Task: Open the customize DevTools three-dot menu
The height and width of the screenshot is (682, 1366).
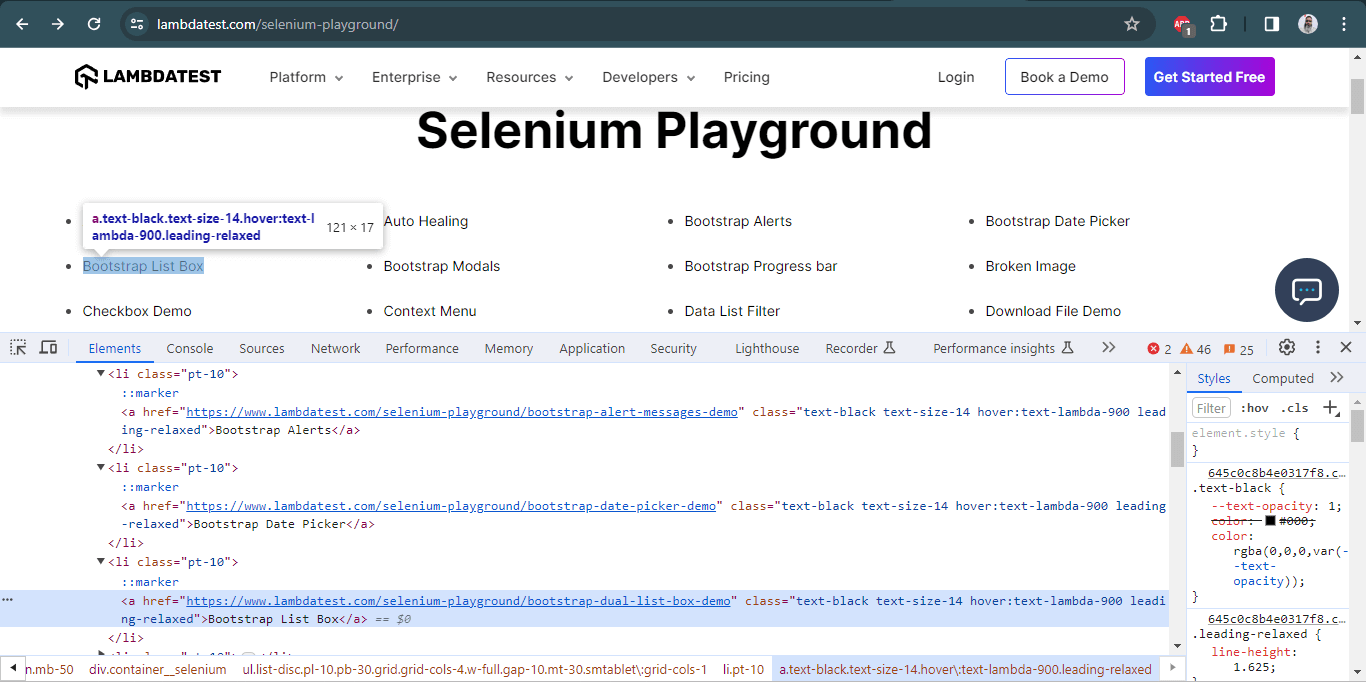Action: (1317, 347)
